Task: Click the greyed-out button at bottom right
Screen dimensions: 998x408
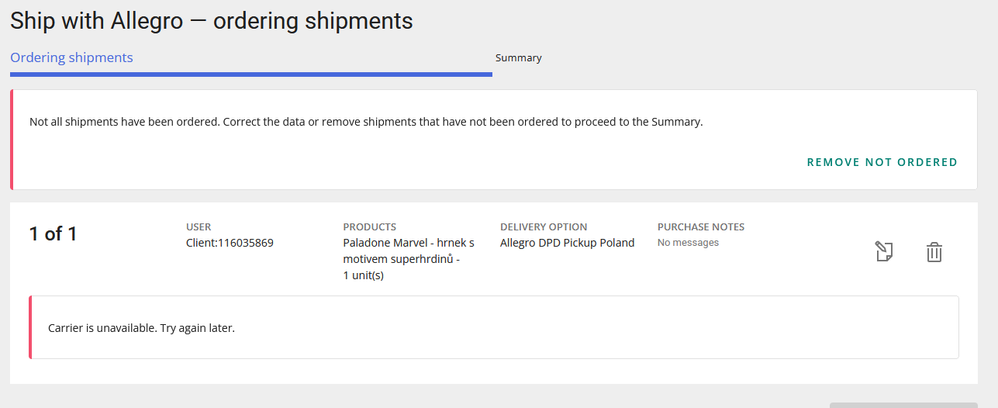Action: pyautogui.click(x=903, y=404)
